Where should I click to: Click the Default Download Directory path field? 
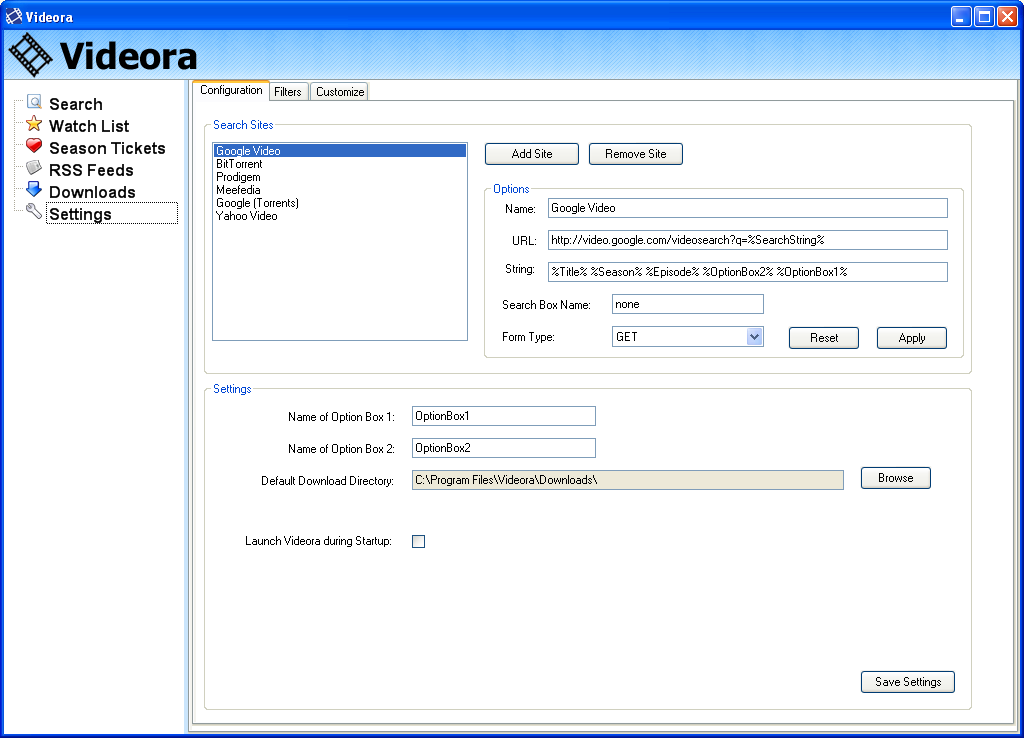tap(628, 480)
